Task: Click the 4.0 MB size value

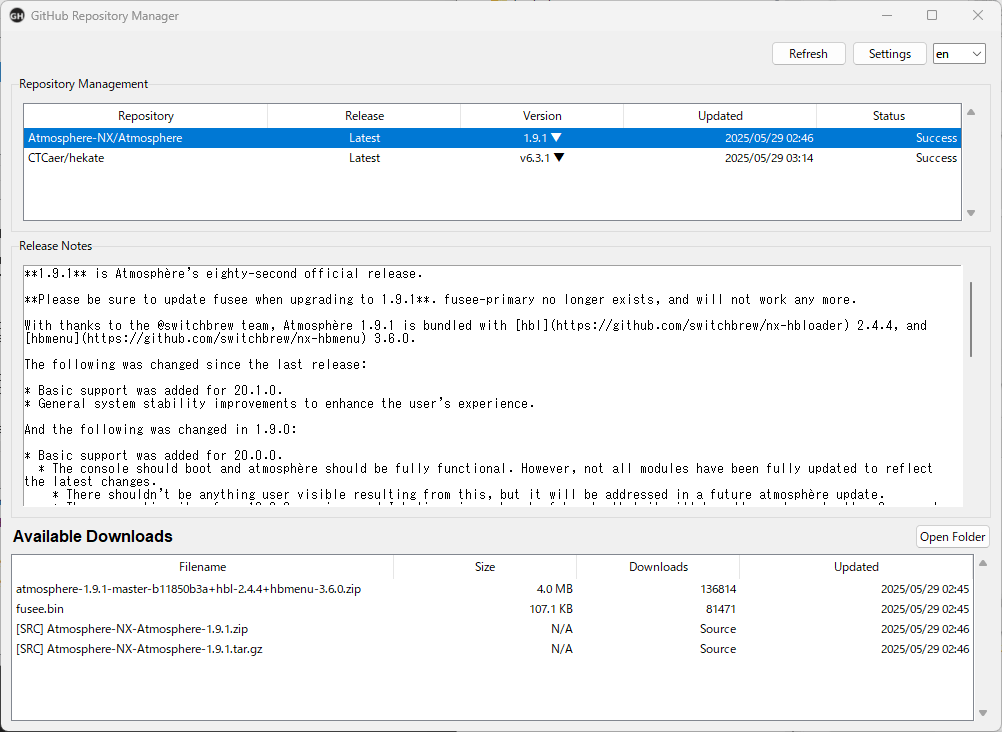Action: pyautogui.click(x=555, y=589)
